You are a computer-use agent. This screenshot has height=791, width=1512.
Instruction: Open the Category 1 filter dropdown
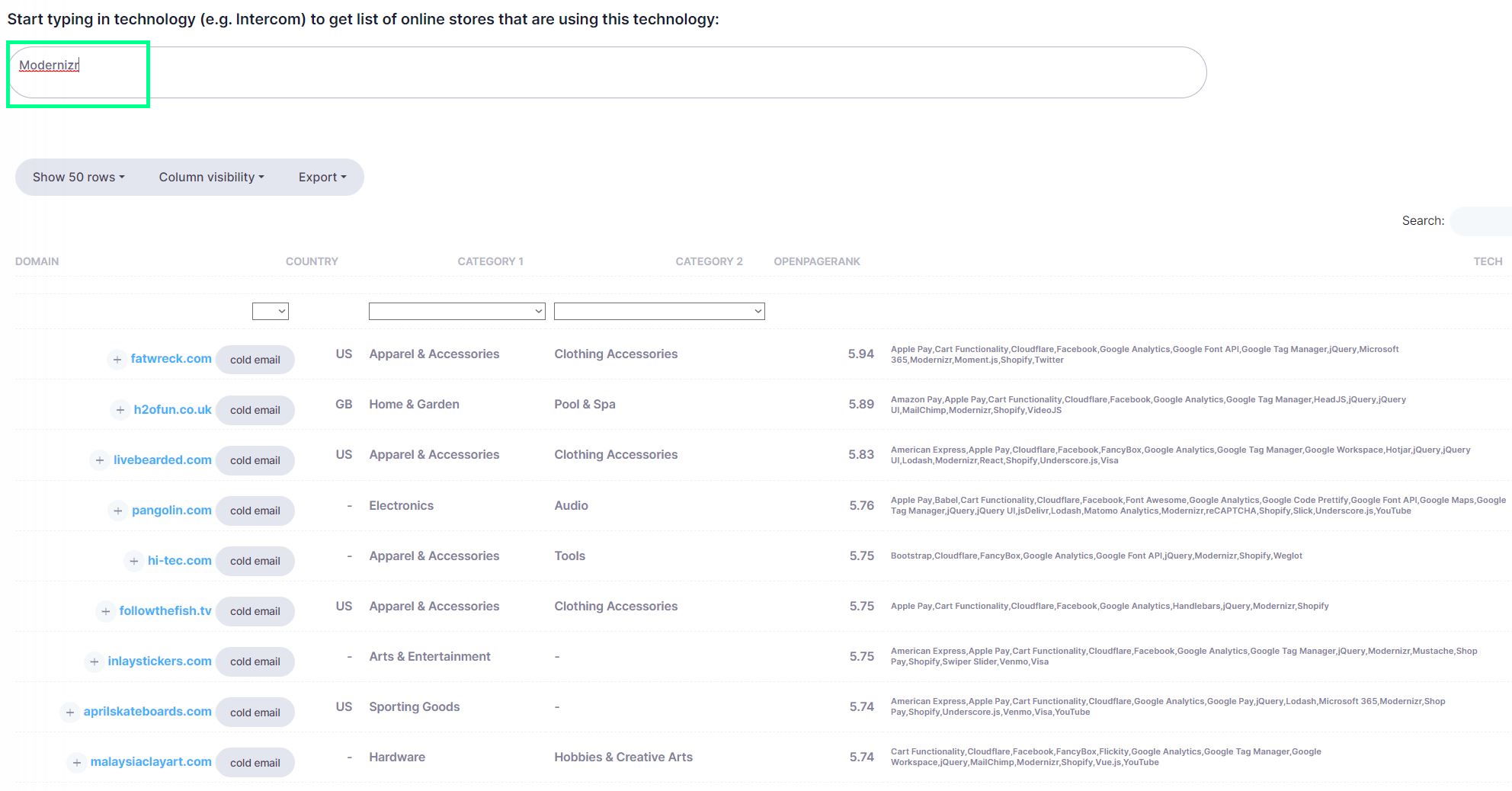click(x=457, y=311)
